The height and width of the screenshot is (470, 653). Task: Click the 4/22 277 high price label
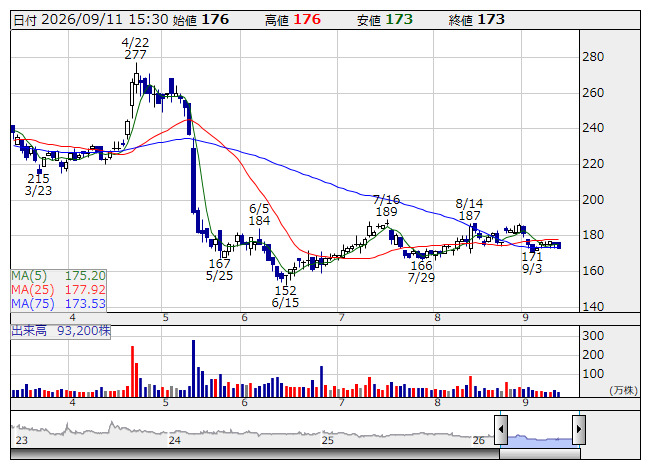coord(135,48)
